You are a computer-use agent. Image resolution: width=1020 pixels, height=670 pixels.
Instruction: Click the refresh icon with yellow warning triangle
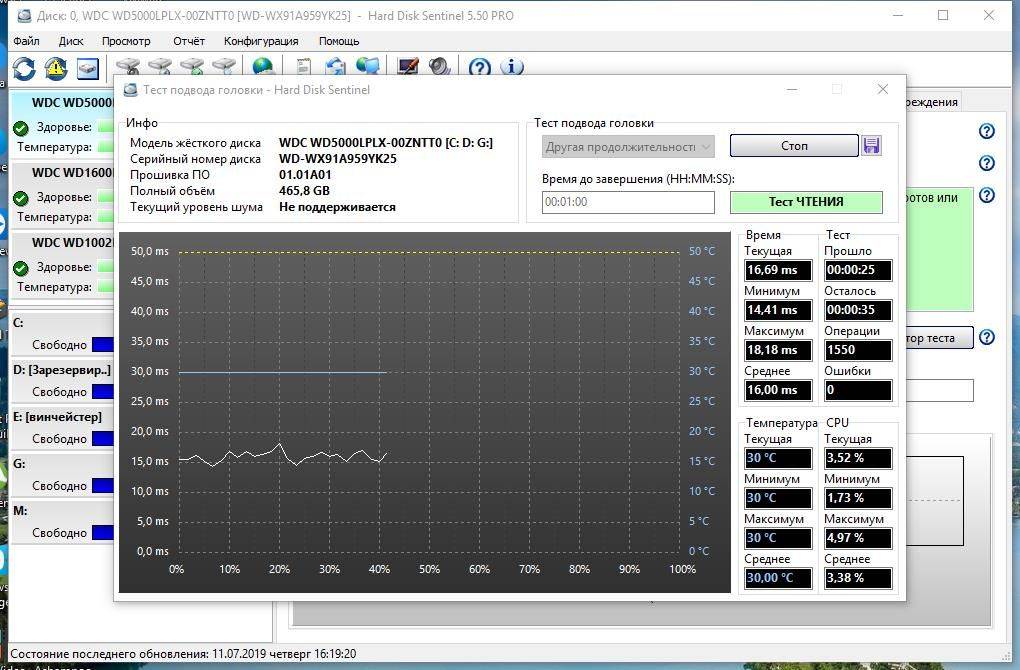[56, 68]
